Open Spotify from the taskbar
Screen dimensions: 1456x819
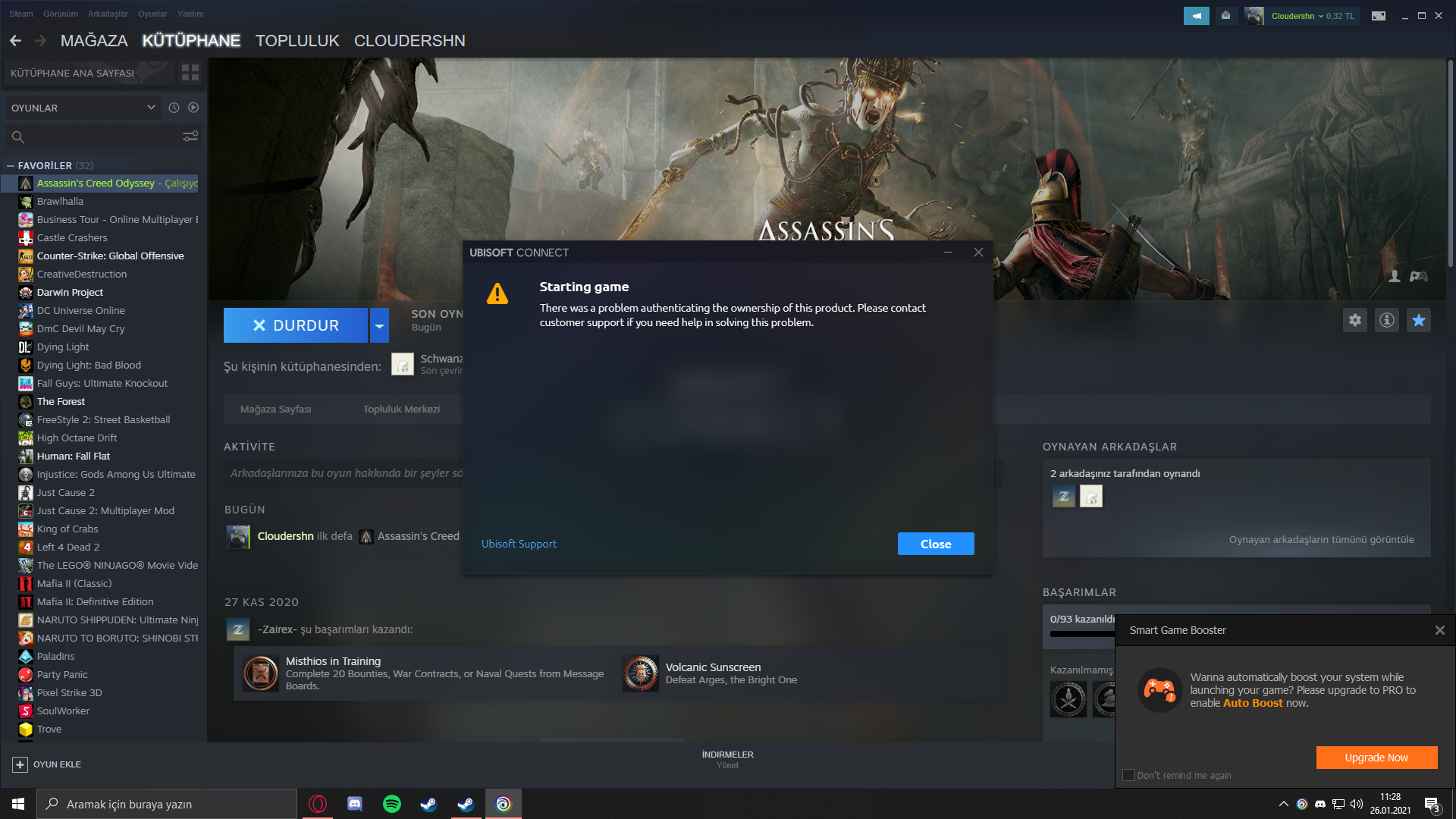point(392,804)
